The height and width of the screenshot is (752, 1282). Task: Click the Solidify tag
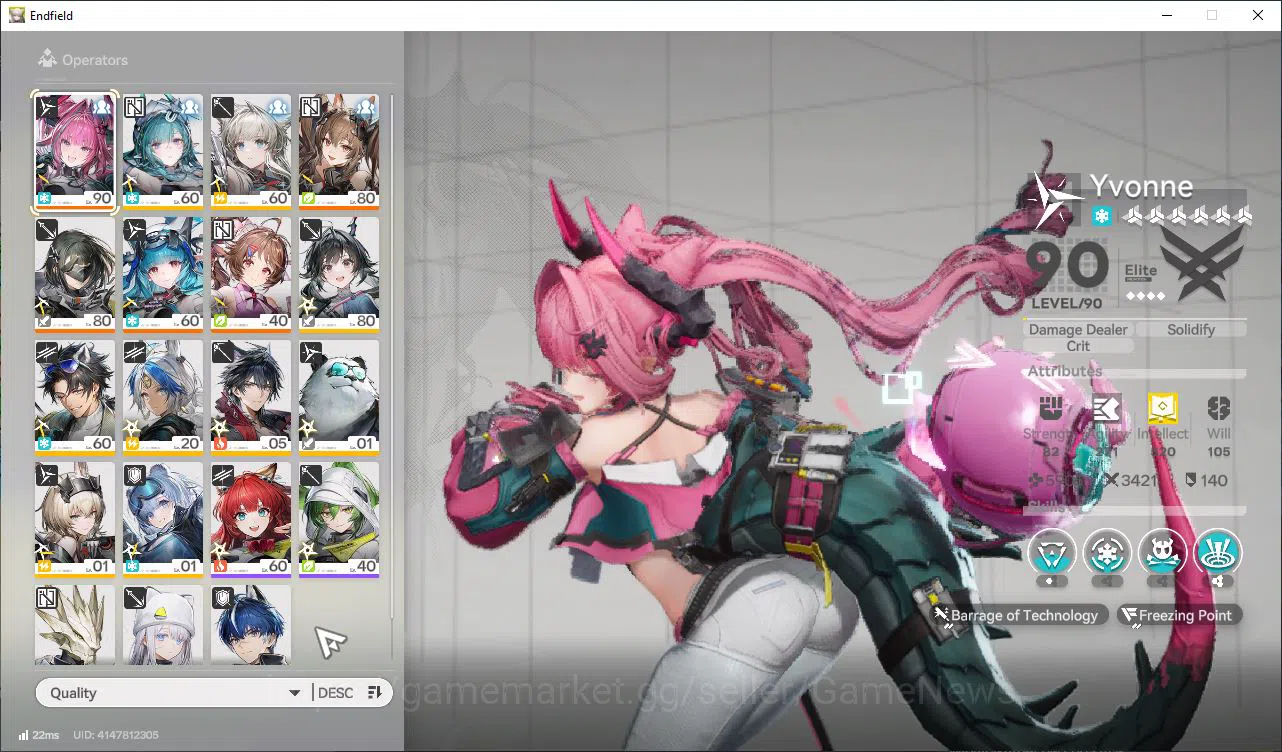tap(1191, 329)
